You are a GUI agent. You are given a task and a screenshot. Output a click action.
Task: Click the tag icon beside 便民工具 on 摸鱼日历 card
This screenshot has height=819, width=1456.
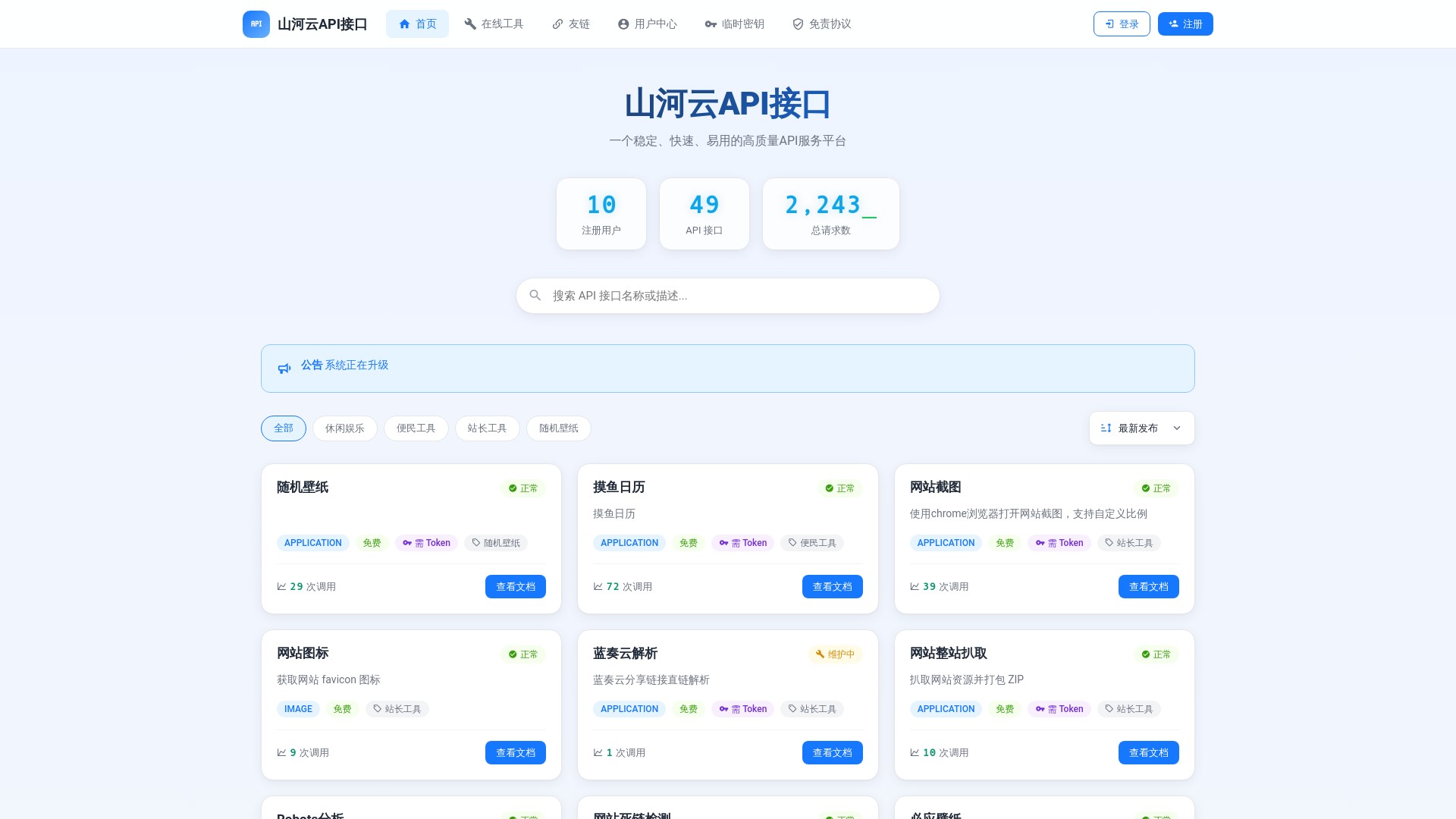pos(792,543)
